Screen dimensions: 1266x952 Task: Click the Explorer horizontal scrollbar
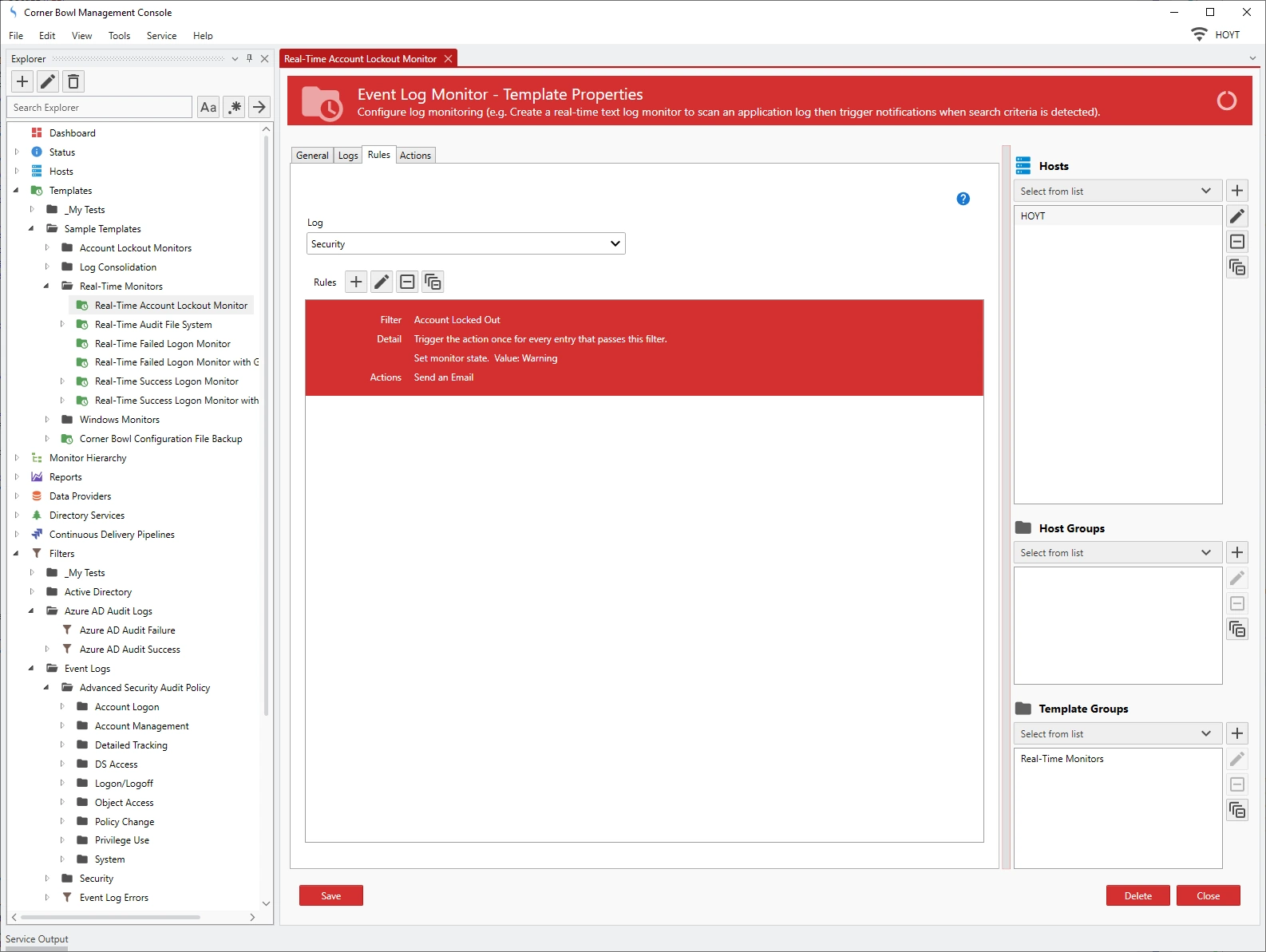pos(110,918)
